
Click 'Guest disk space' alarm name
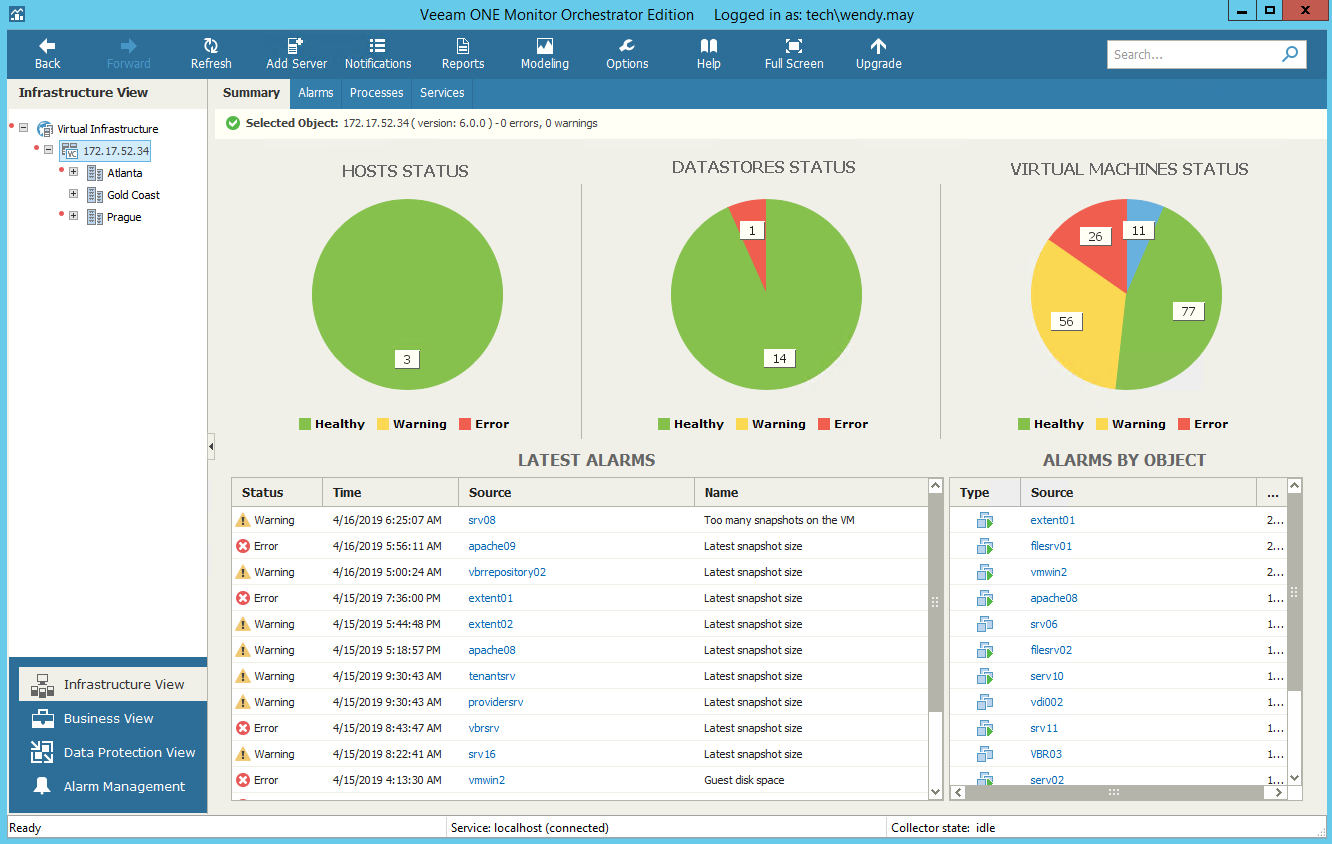(744, 780)
